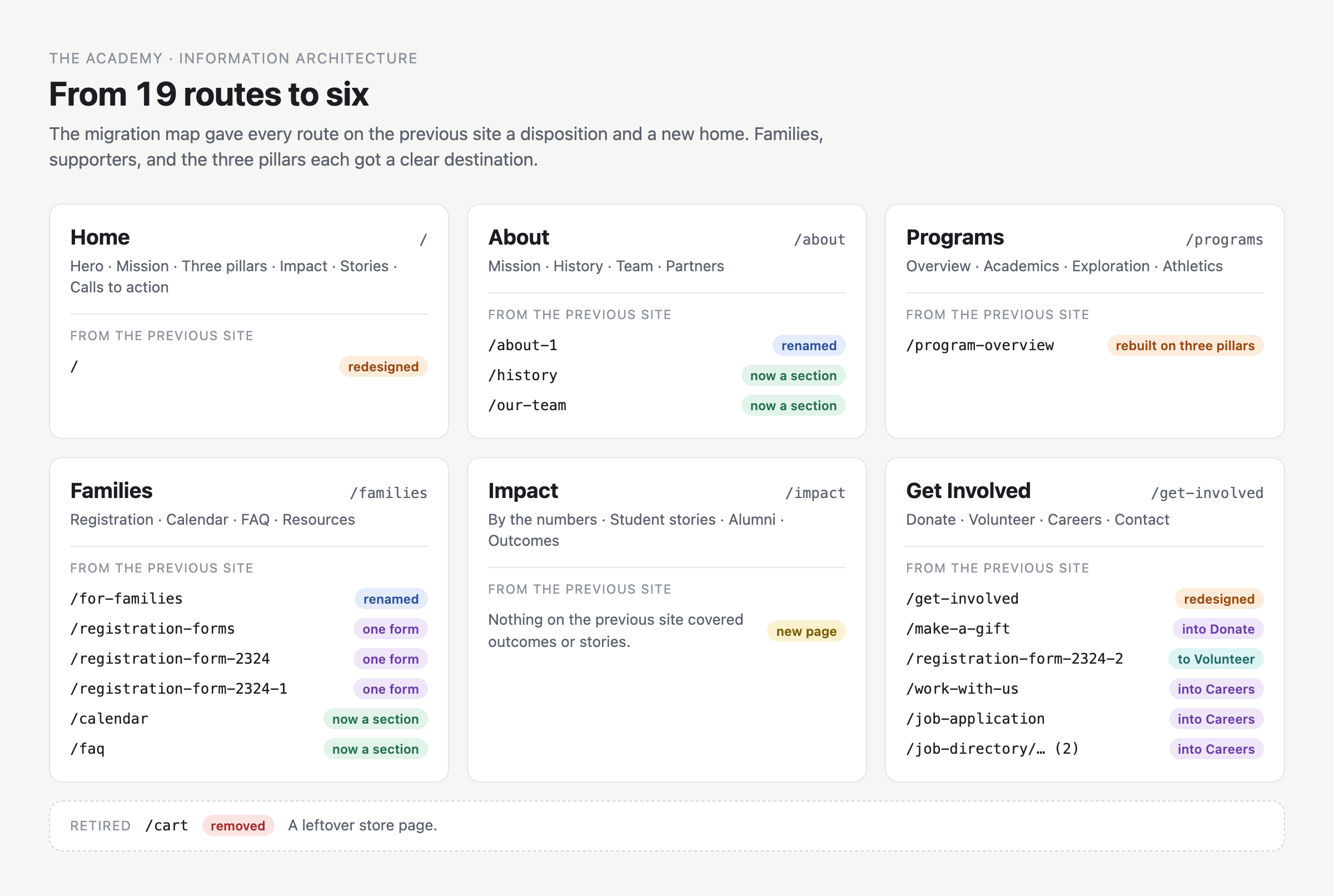Click the renamed badge beside /for-families

pyautogui.click(x=391, y=598)
